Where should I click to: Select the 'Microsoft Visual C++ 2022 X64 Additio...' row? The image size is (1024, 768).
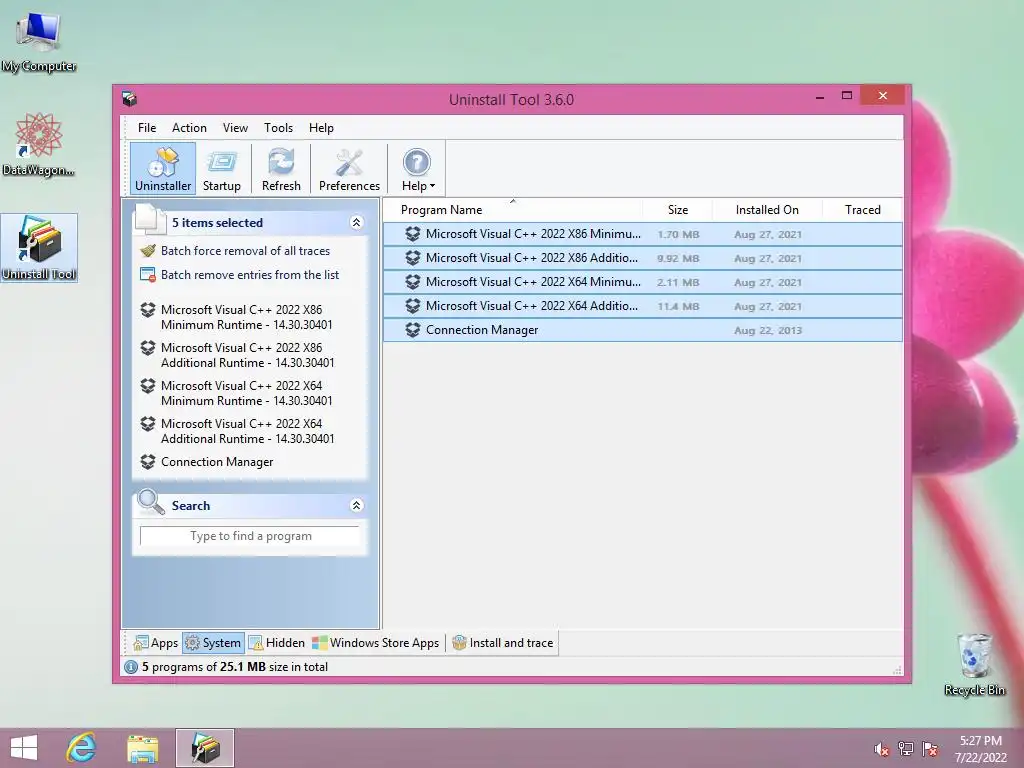(643, 306)
